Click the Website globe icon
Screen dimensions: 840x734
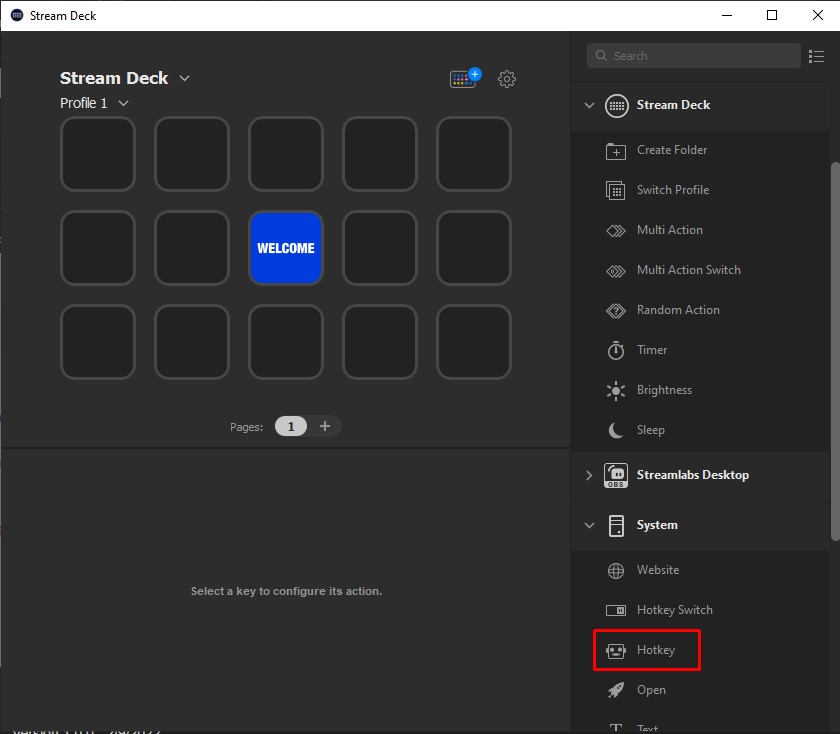pos(616,571)
